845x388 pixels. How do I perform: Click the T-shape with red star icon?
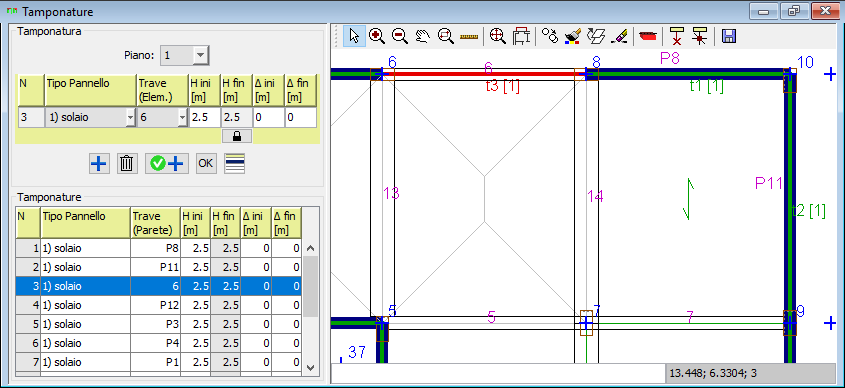tap(700, 36)
